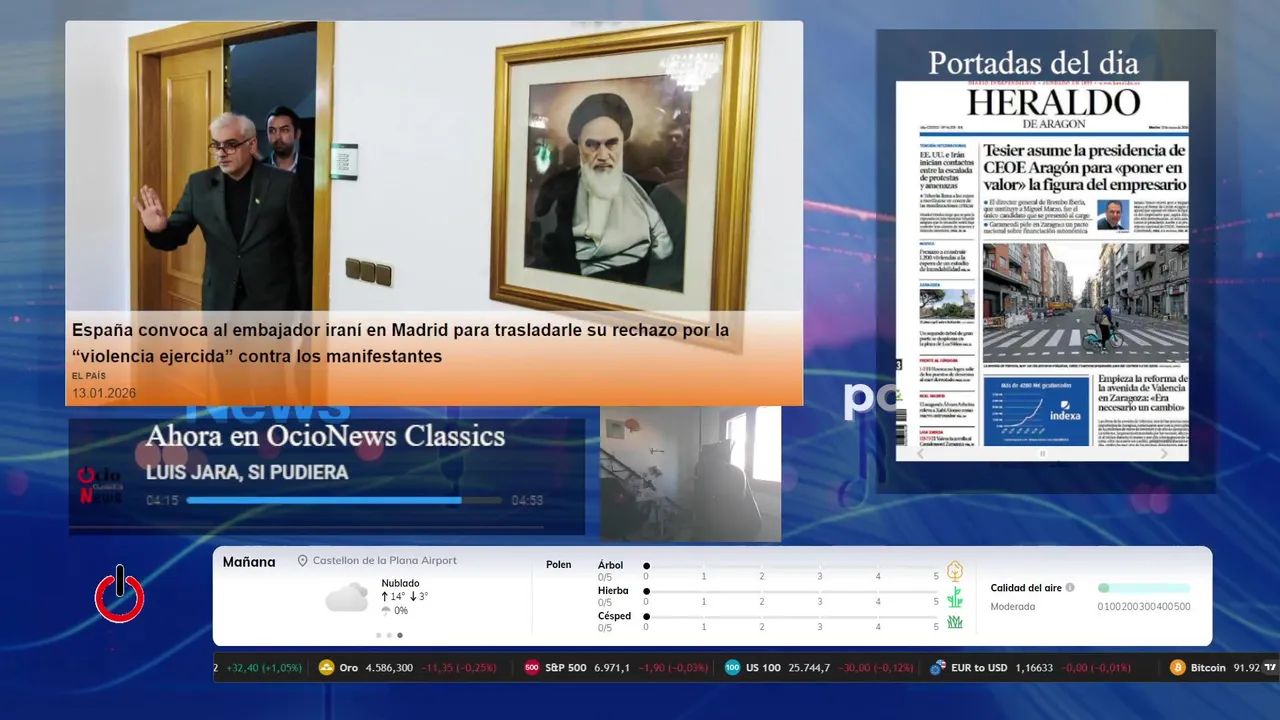
Task: Click the webcam video thumbnail
Action: [x=690, y=473]
